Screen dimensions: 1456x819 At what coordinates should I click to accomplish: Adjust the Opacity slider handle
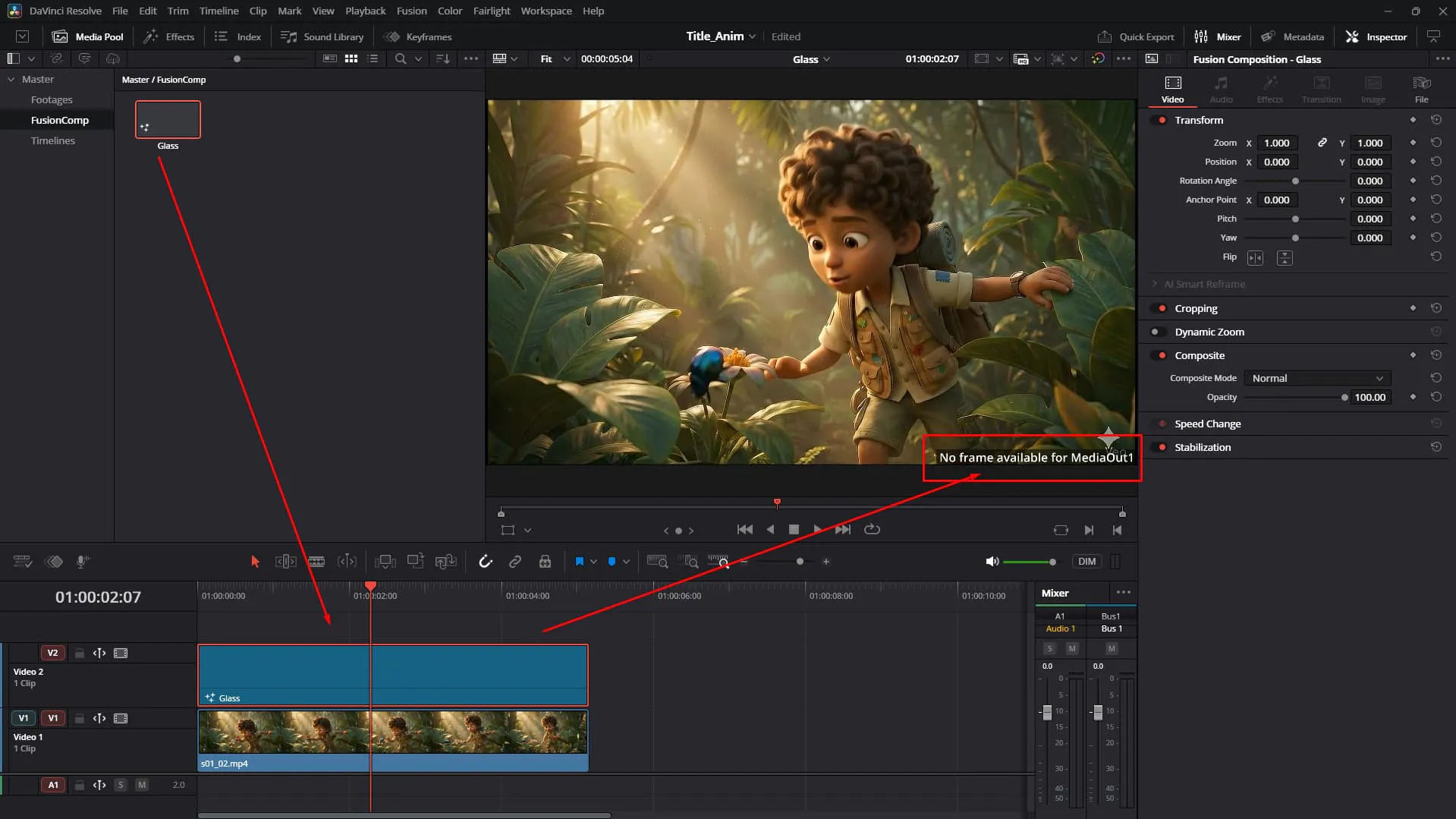point(1344,398)
